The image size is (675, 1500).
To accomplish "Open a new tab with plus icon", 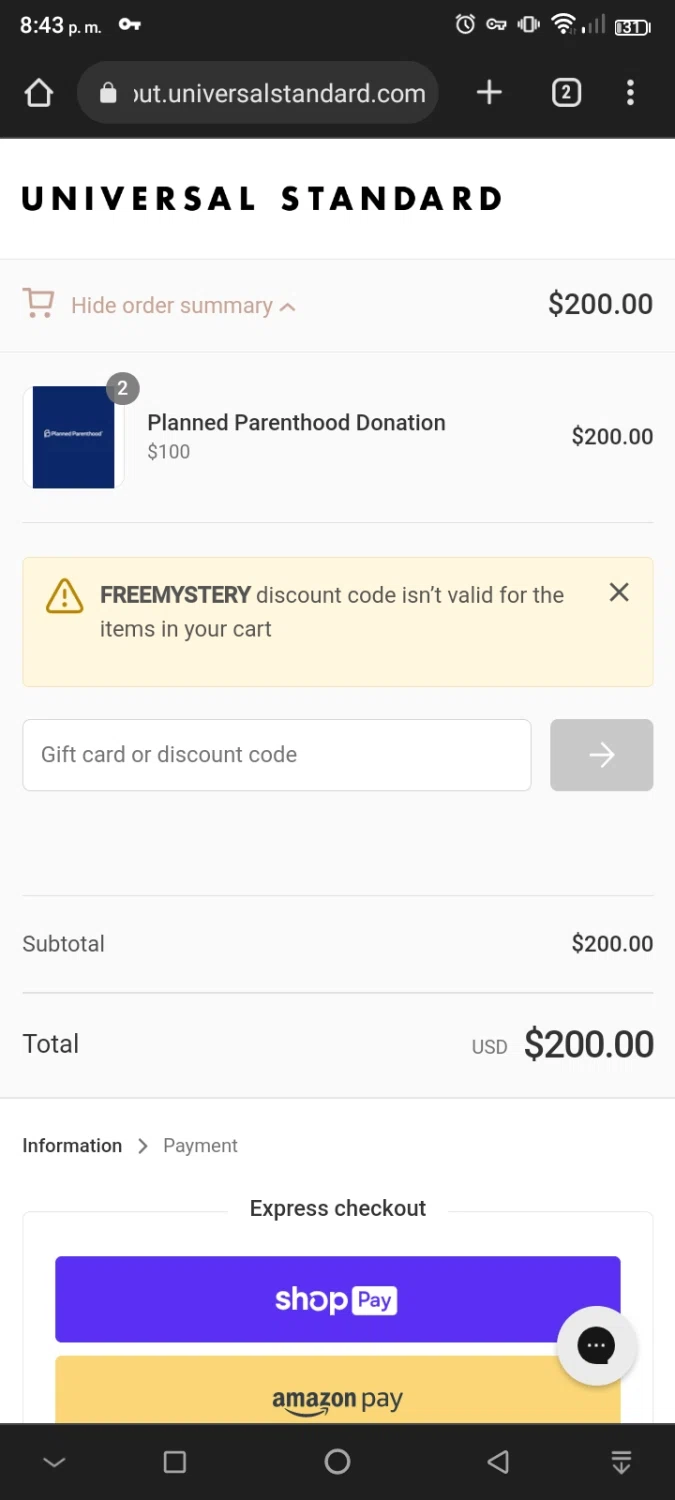I will 489,93.
